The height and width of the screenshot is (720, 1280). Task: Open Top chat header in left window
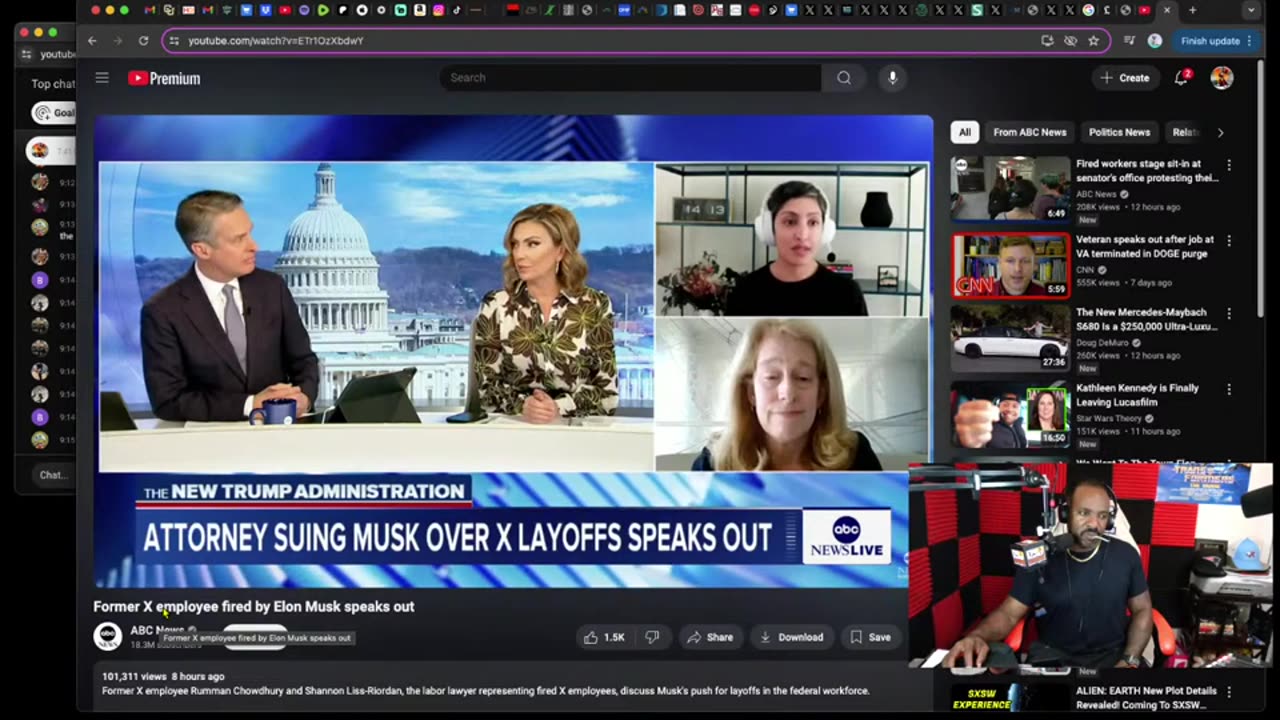click(x=53, y=84)
